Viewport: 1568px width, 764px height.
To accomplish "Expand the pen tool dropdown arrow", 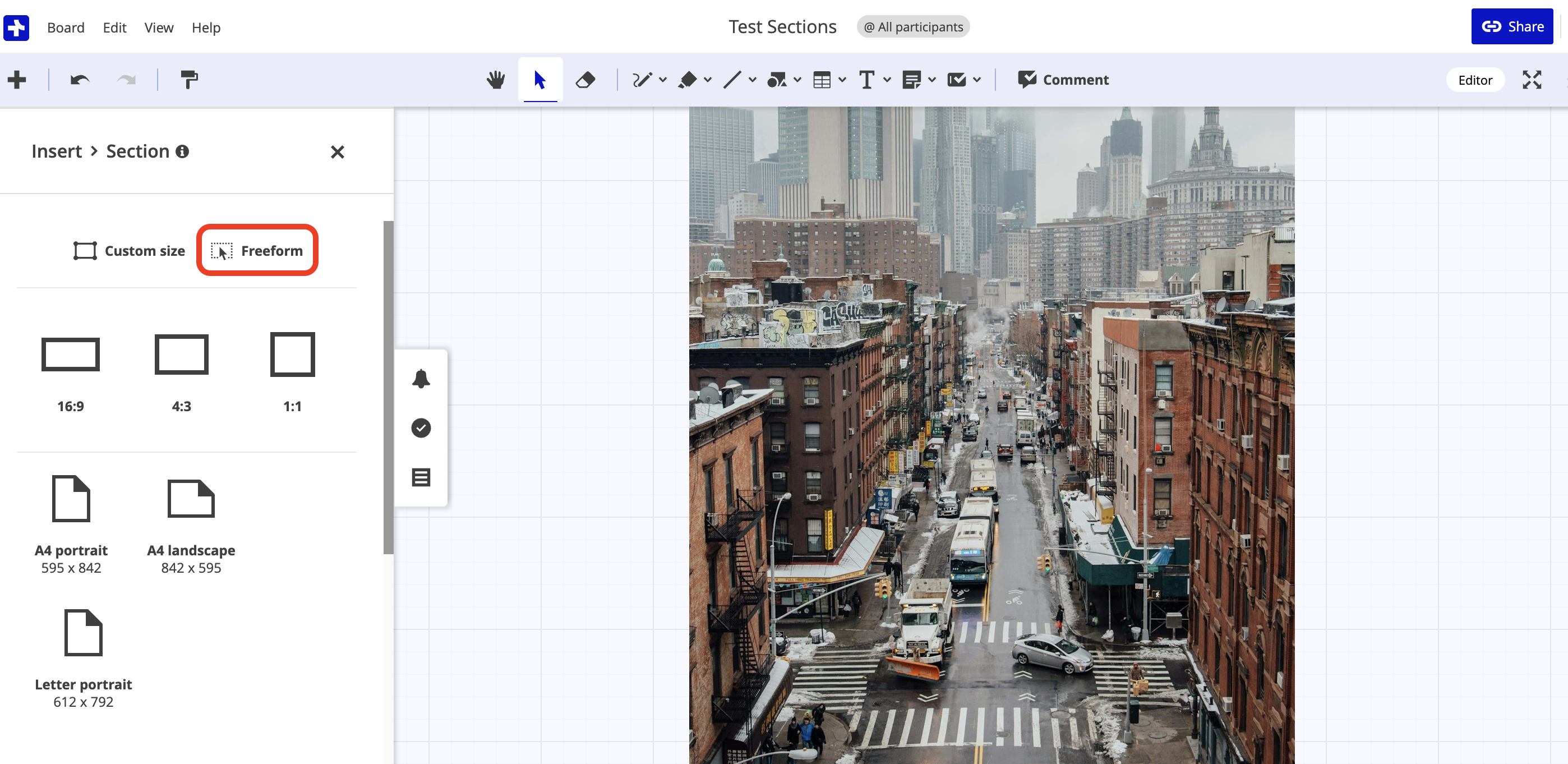I will point(663,80).
